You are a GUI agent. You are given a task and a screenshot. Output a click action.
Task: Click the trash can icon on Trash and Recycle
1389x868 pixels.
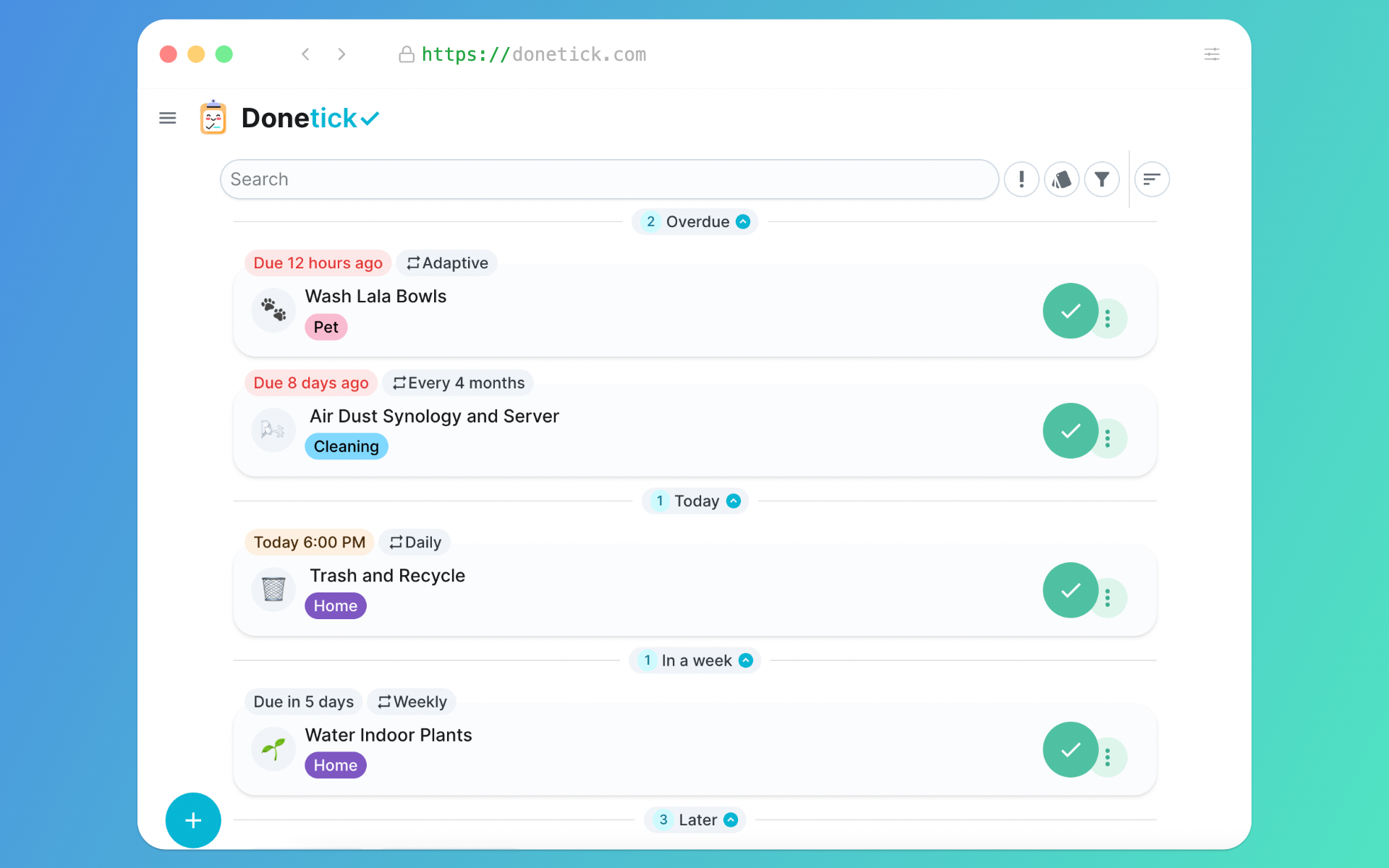pyautogui.click(x=273, y=590)
